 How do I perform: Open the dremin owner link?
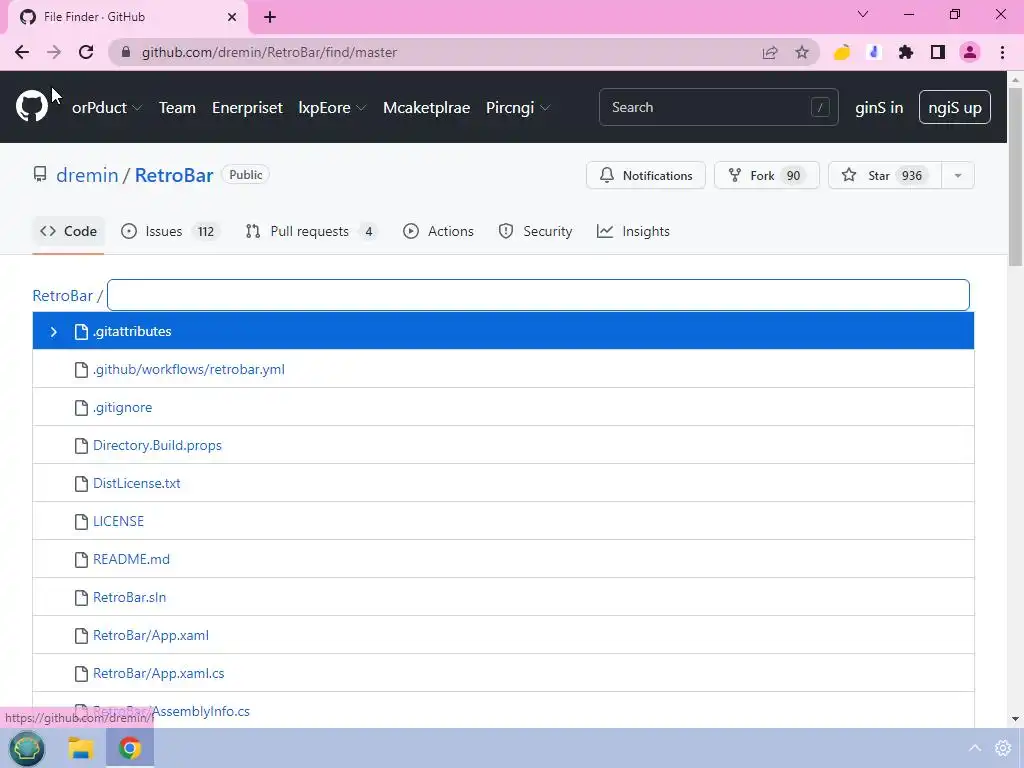(x=87, y=175)
